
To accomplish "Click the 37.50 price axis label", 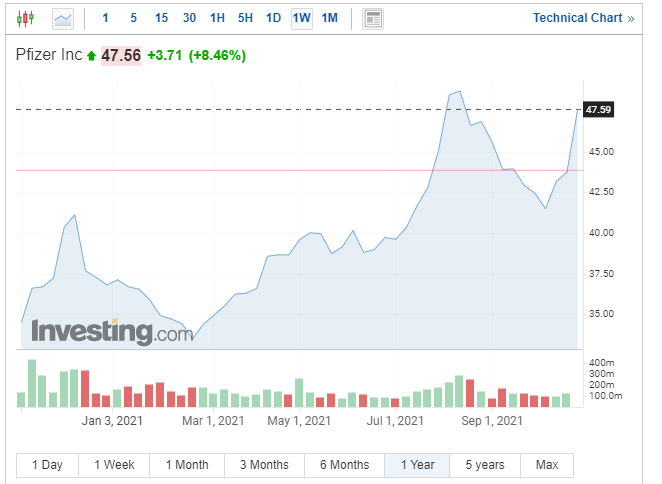I will coord(602,274).
